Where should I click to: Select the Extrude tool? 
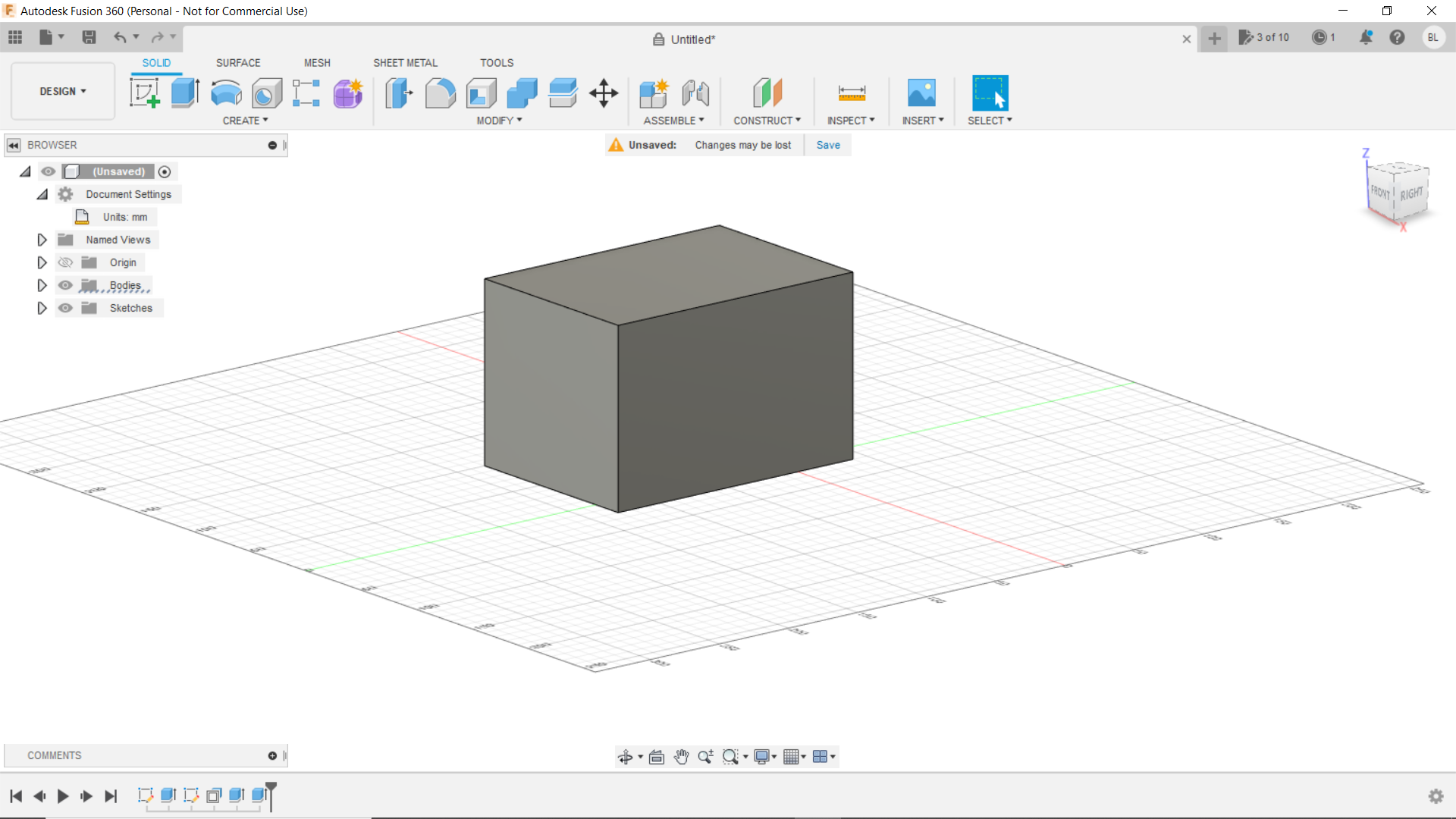pos(185,93)
